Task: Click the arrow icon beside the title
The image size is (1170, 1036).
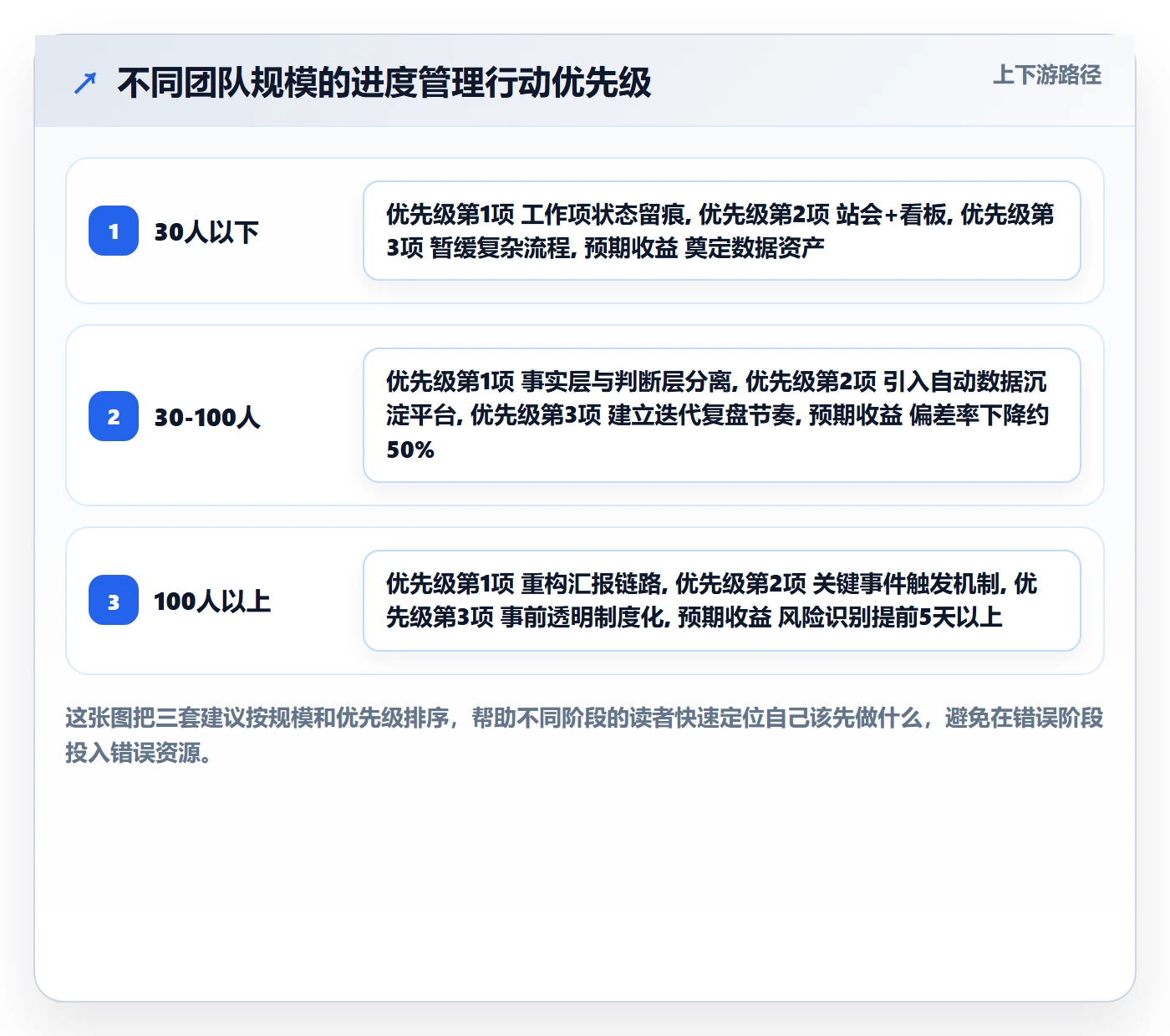Action: pos(85,83)
